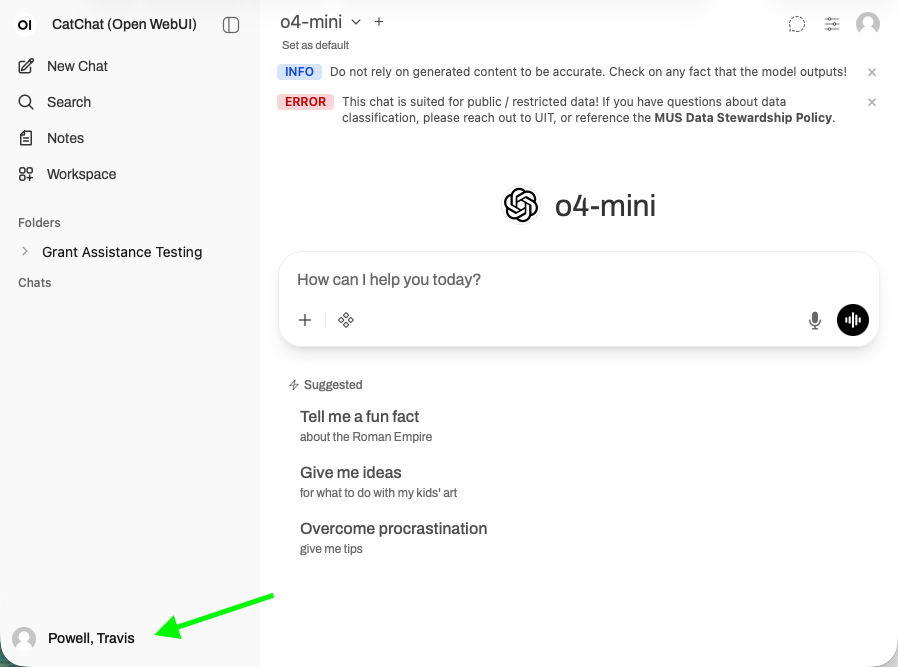Set o4-mini as the default model
The image size is (898, 667).
(x=314, y=45)
